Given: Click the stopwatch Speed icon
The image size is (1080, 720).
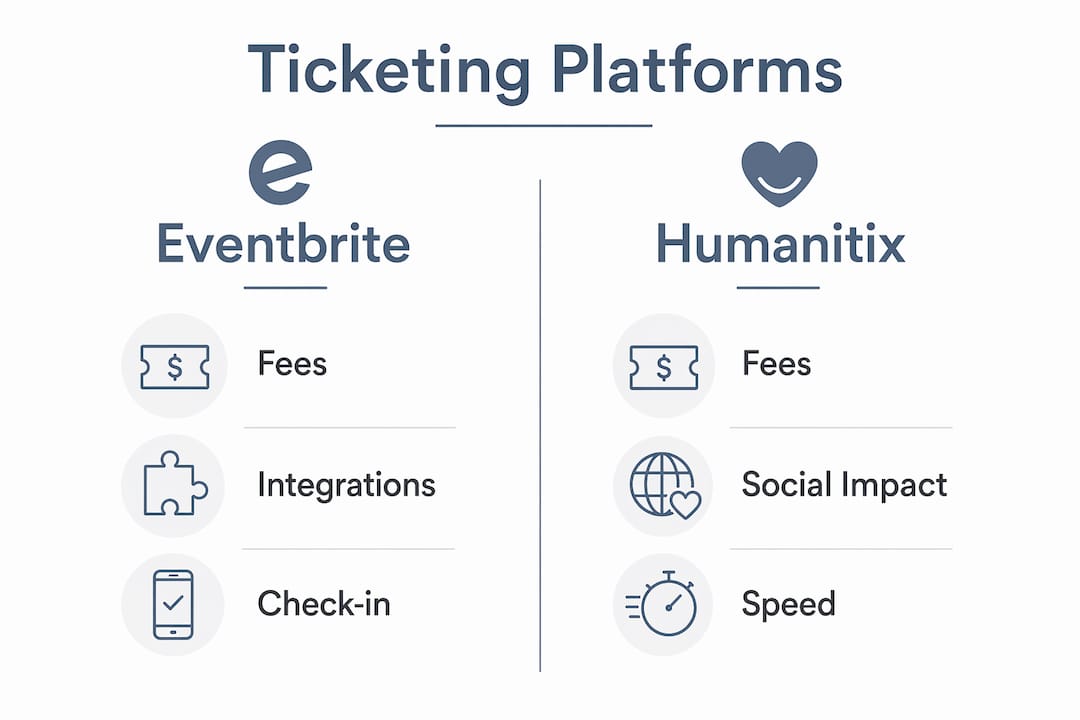Looking at the screenshot, I should point(661,603).
